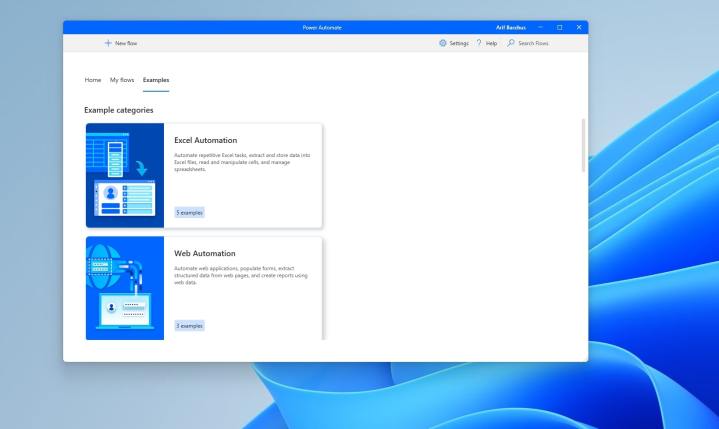Switch to the My flows tab
The height and width of the screenshot is (429, 719).
pyautogui.click(x=122, y=80)
